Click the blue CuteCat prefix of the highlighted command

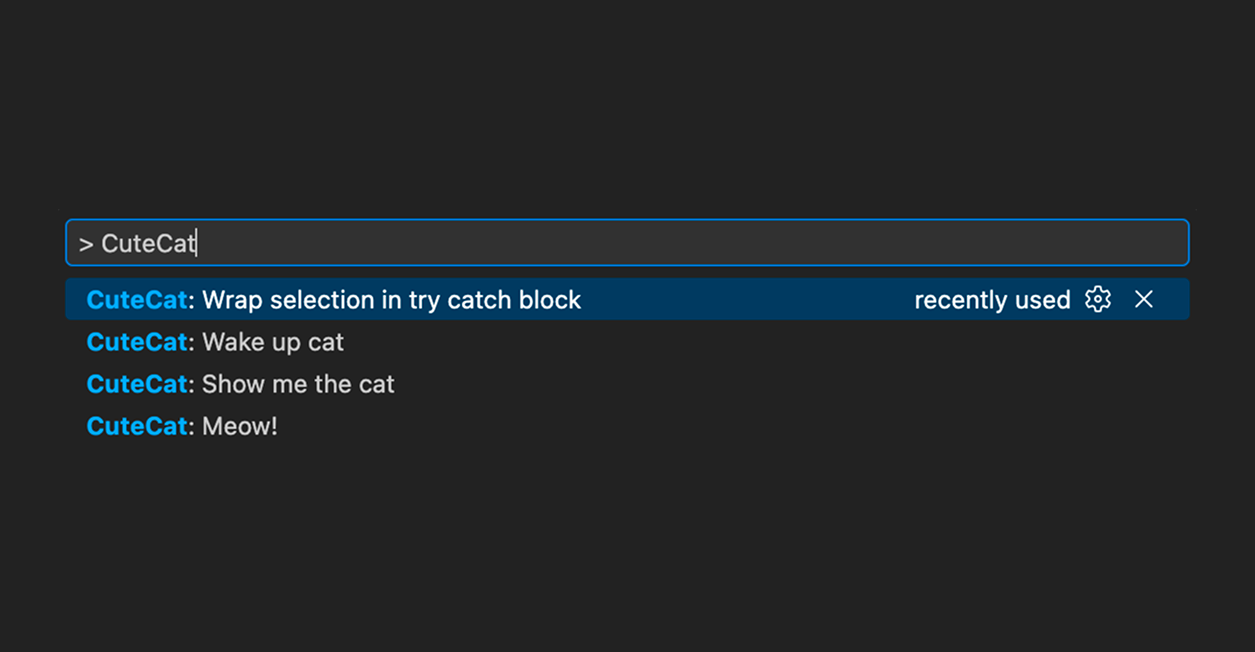[x=137, y=300]
